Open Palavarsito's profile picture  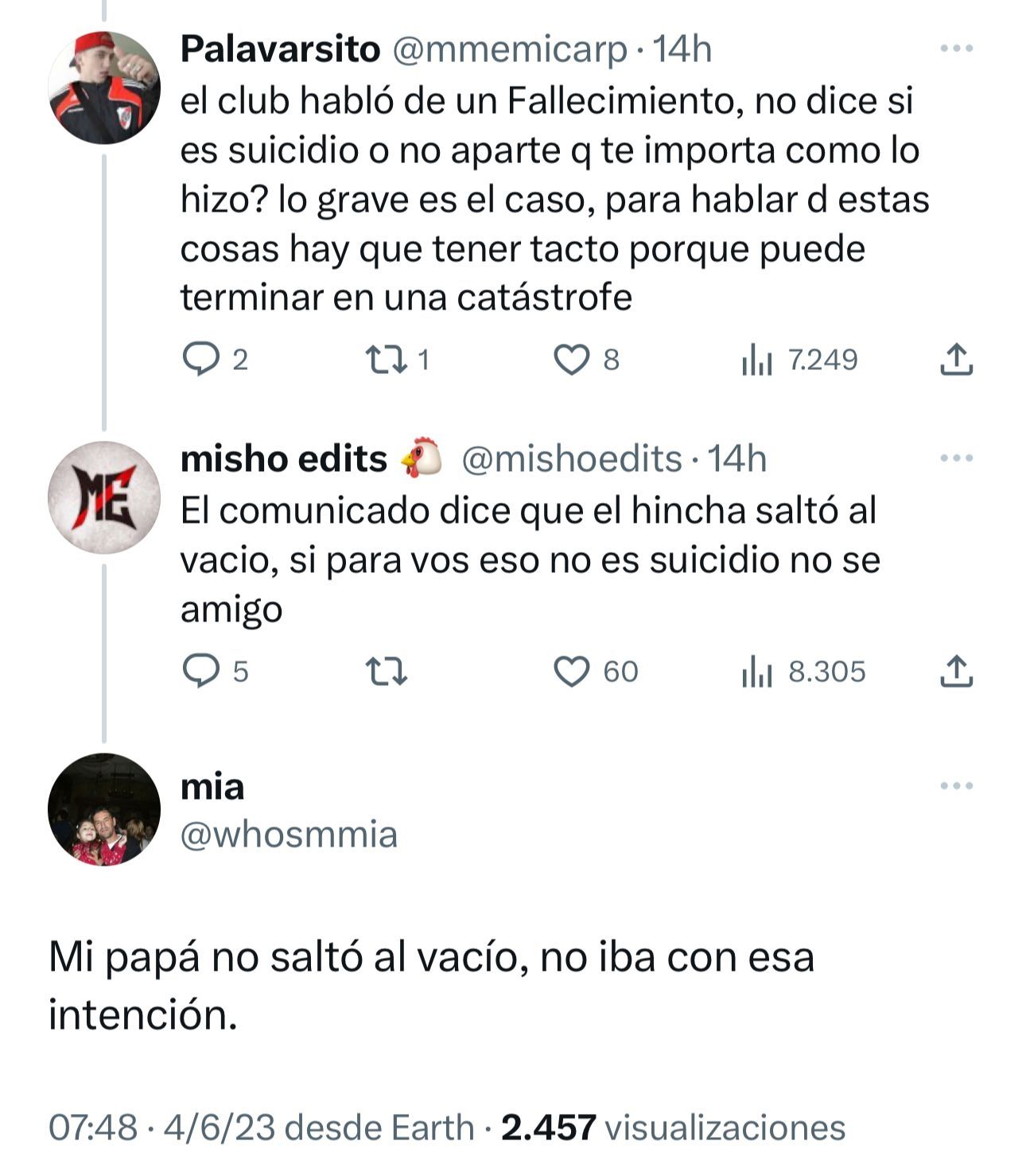coord(104,88)
